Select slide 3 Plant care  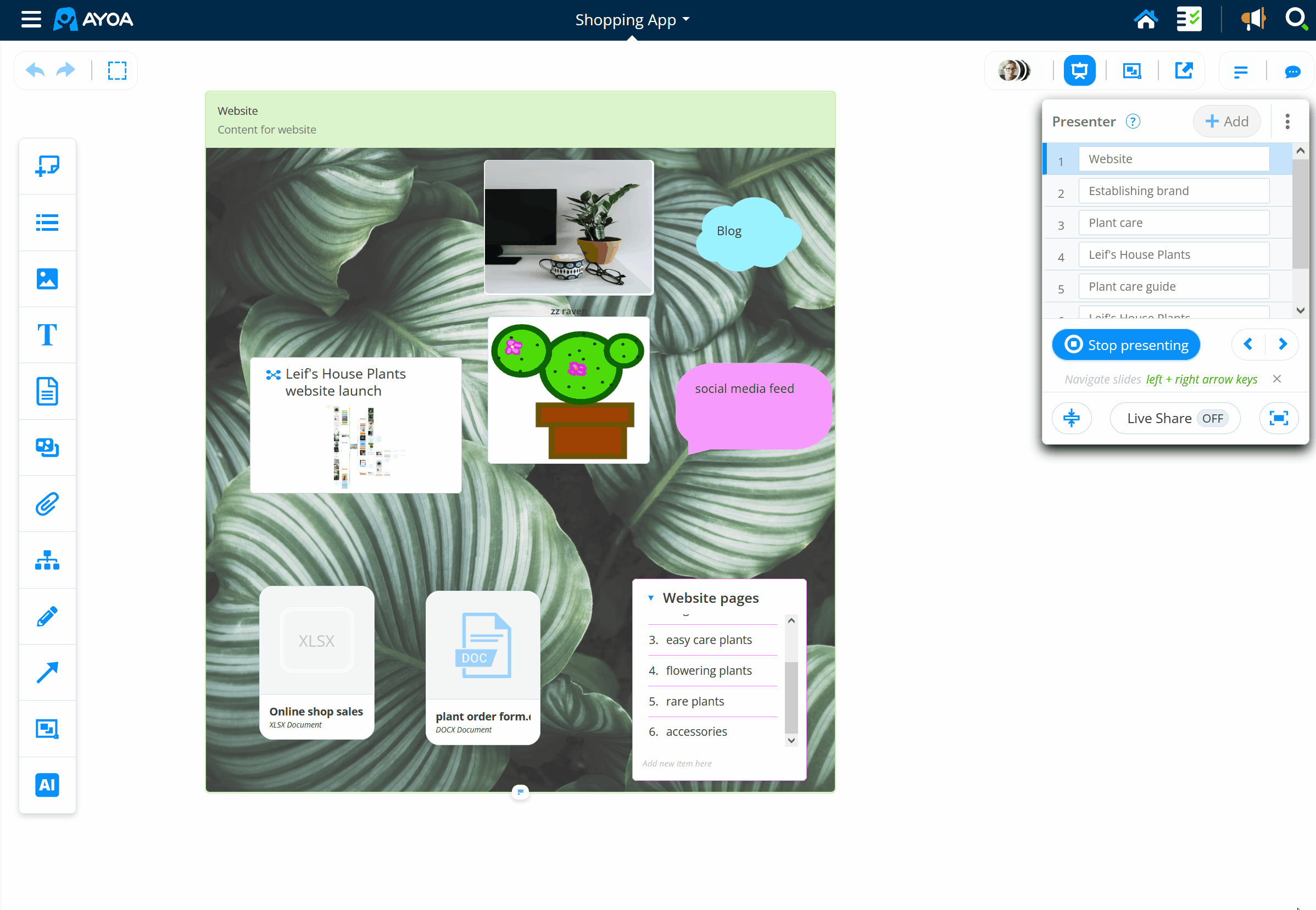1173,222
